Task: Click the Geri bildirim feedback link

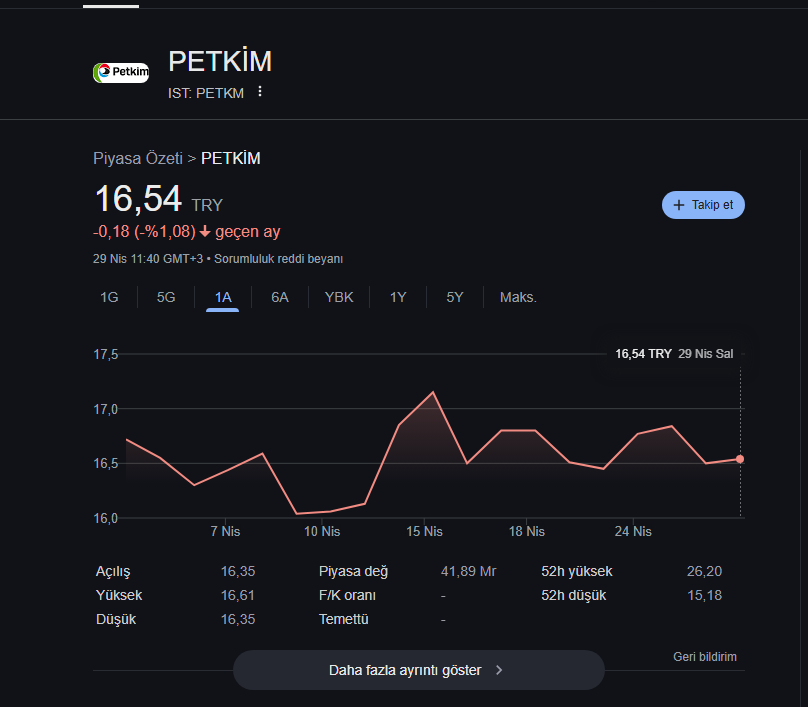Action: [x=705, y=656]
